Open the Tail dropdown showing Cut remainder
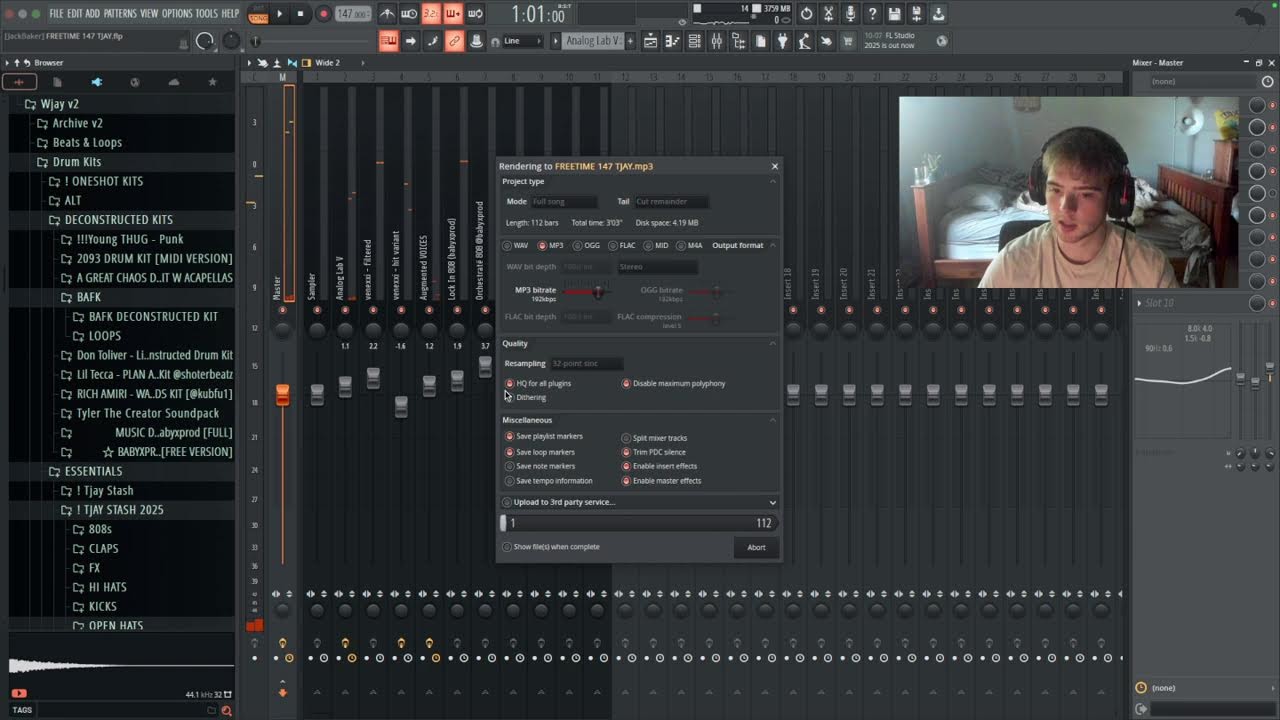 (671, 201)
